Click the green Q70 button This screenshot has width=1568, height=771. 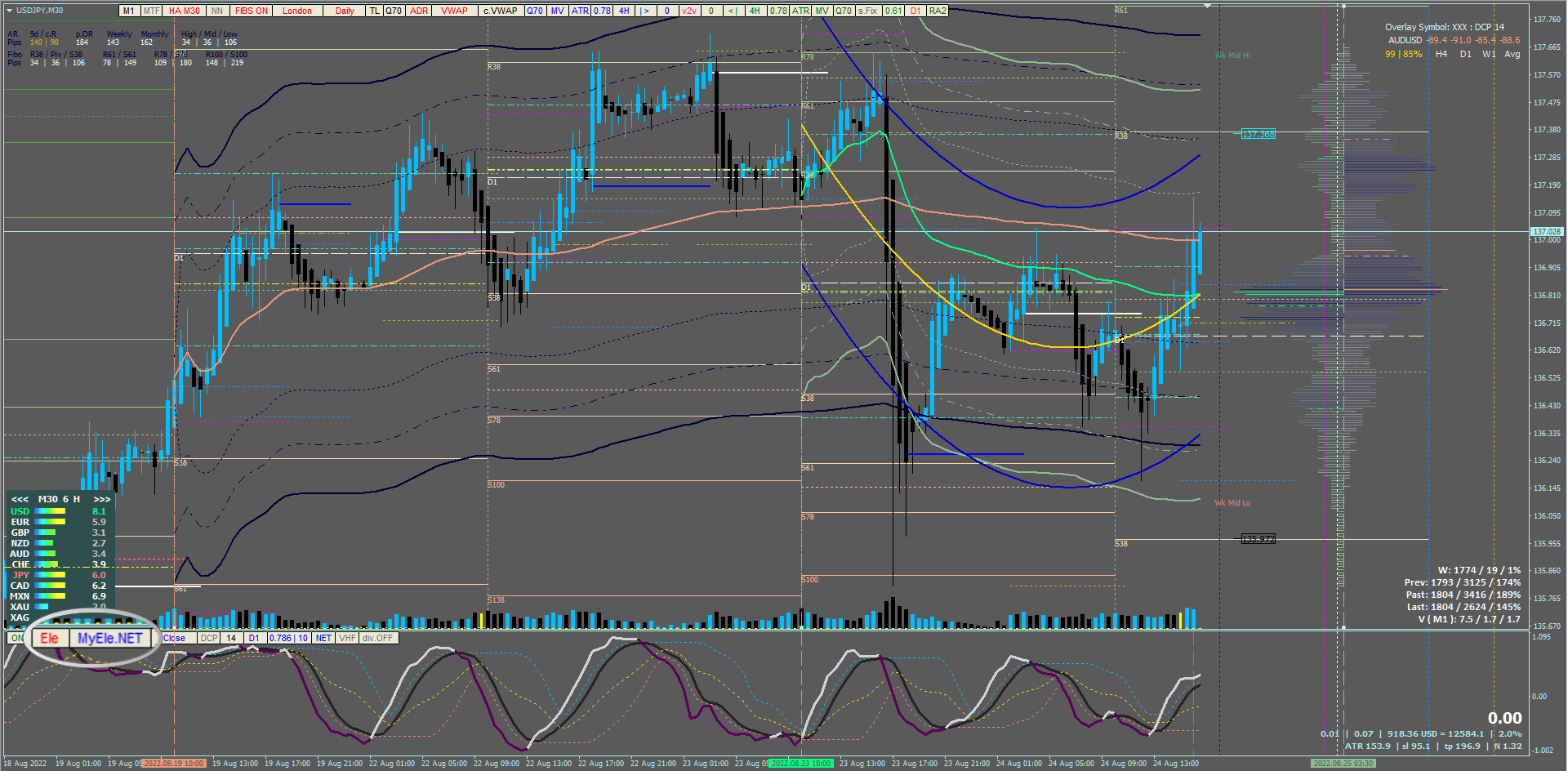[844, 11]
